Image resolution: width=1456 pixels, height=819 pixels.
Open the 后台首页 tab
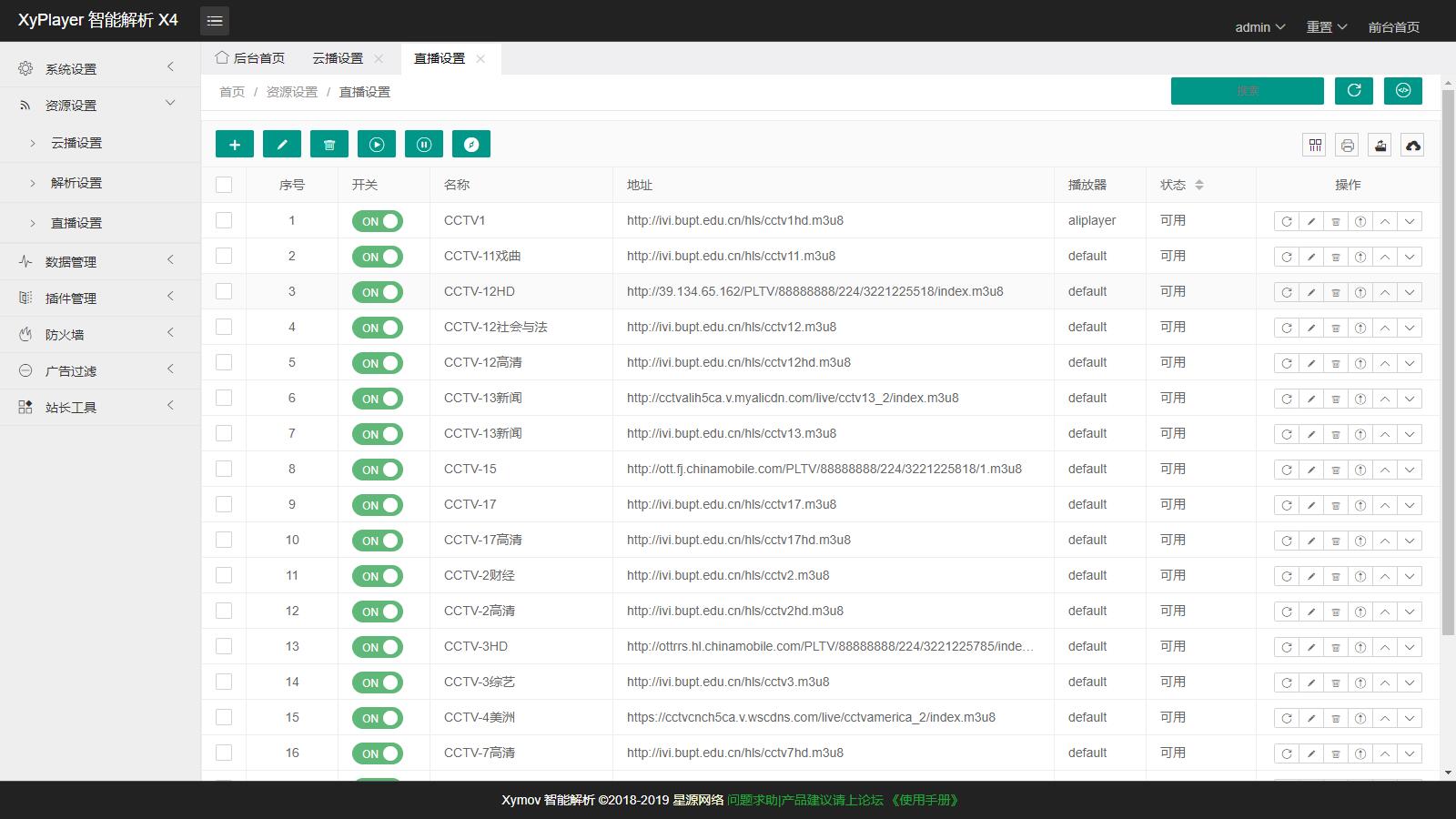(250, 58)
